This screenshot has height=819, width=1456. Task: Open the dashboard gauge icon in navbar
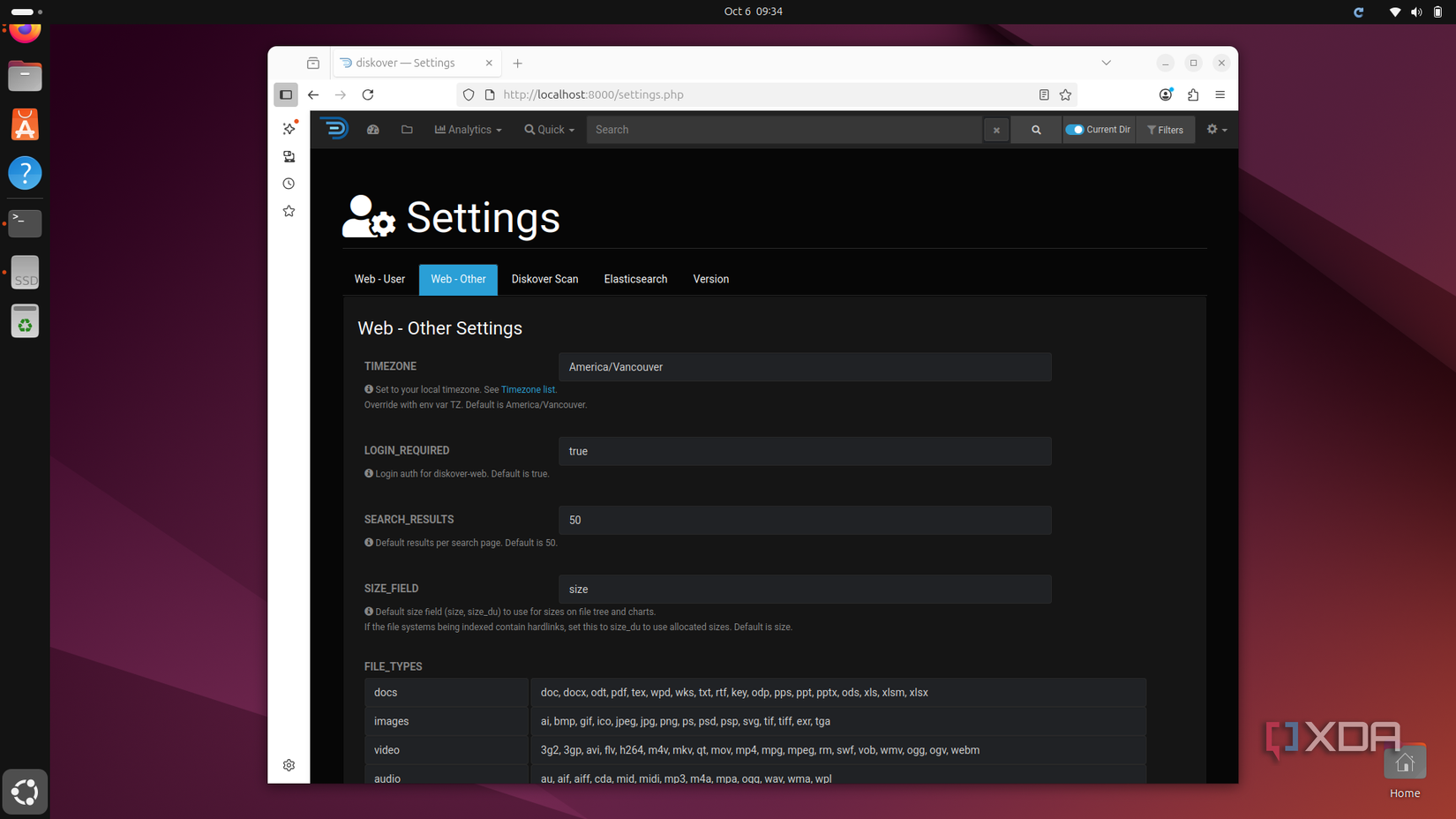(372, 129)
